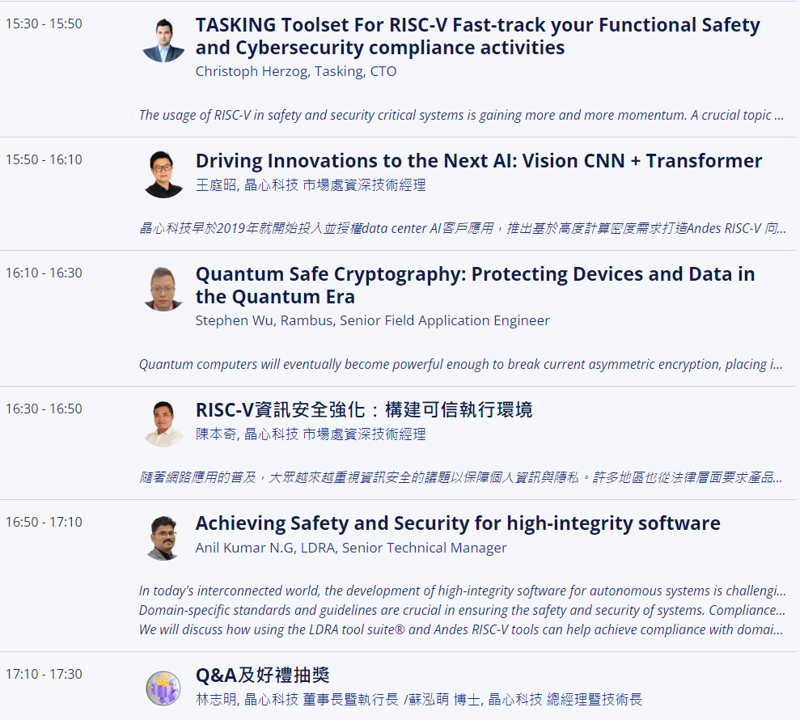Viewport: 800px width, 720px height.
Task: Expand the Quantum computers abstract text
Action: 460,364
